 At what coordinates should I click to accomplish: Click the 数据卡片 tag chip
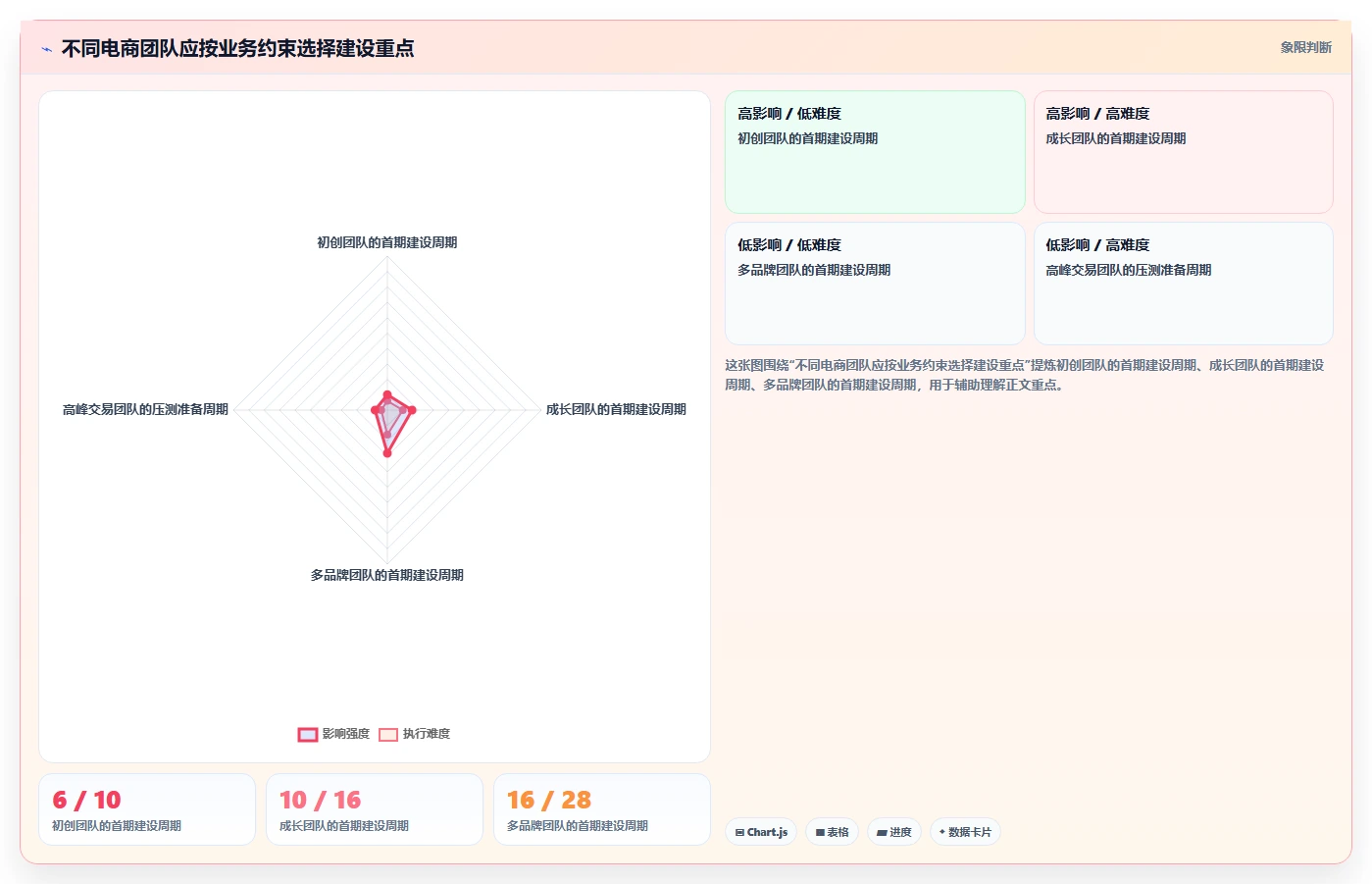click(965, 832)
